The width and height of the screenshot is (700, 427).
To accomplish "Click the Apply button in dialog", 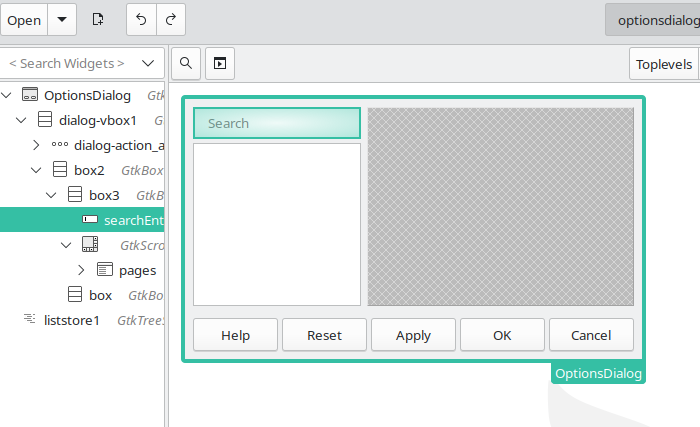I will (413, 335).
